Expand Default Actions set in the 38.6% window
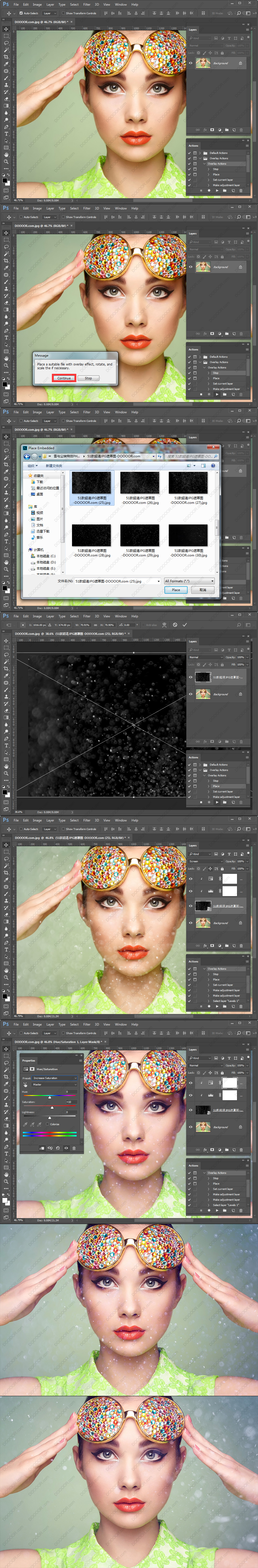Image resolution: width=258 pixels, height=1568 pixels. 200,765
